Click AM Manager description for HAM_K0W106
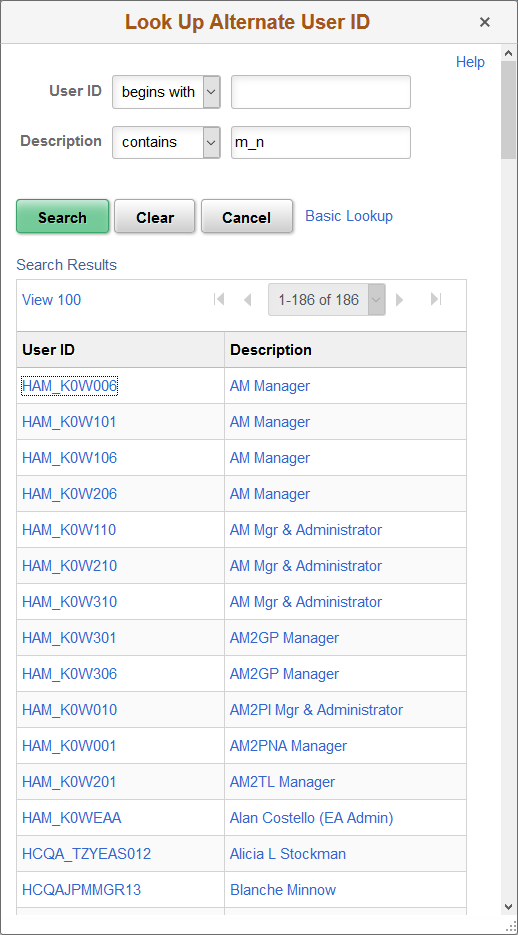 pos(270,458)
